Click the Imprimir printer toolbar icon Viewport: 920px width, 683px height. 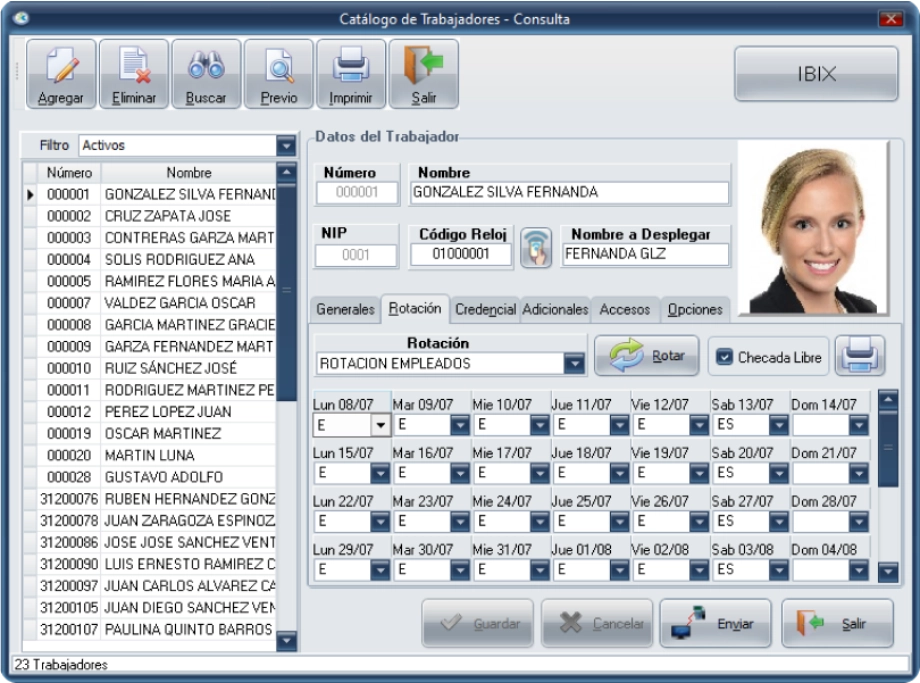pos(351,74)
